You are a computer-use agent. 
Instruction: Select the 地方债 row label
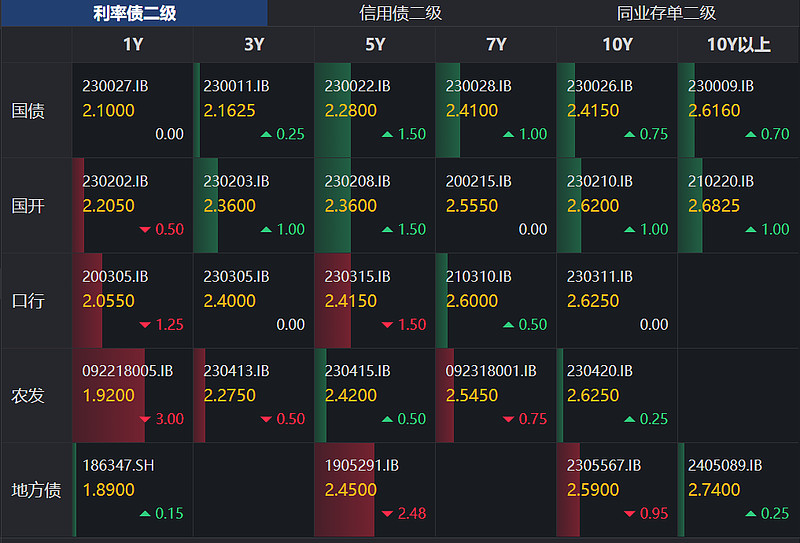(x=36, y=490)
